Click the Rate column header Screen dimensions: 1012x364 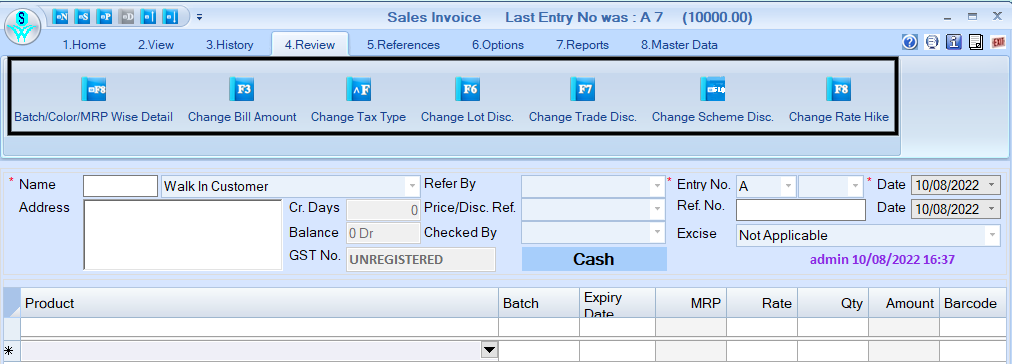(762, 303)
